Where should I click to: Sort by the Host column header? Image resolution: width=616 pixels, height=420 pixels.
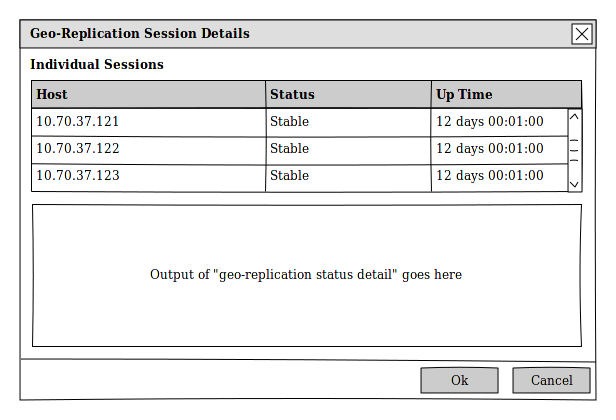point(148,95)
